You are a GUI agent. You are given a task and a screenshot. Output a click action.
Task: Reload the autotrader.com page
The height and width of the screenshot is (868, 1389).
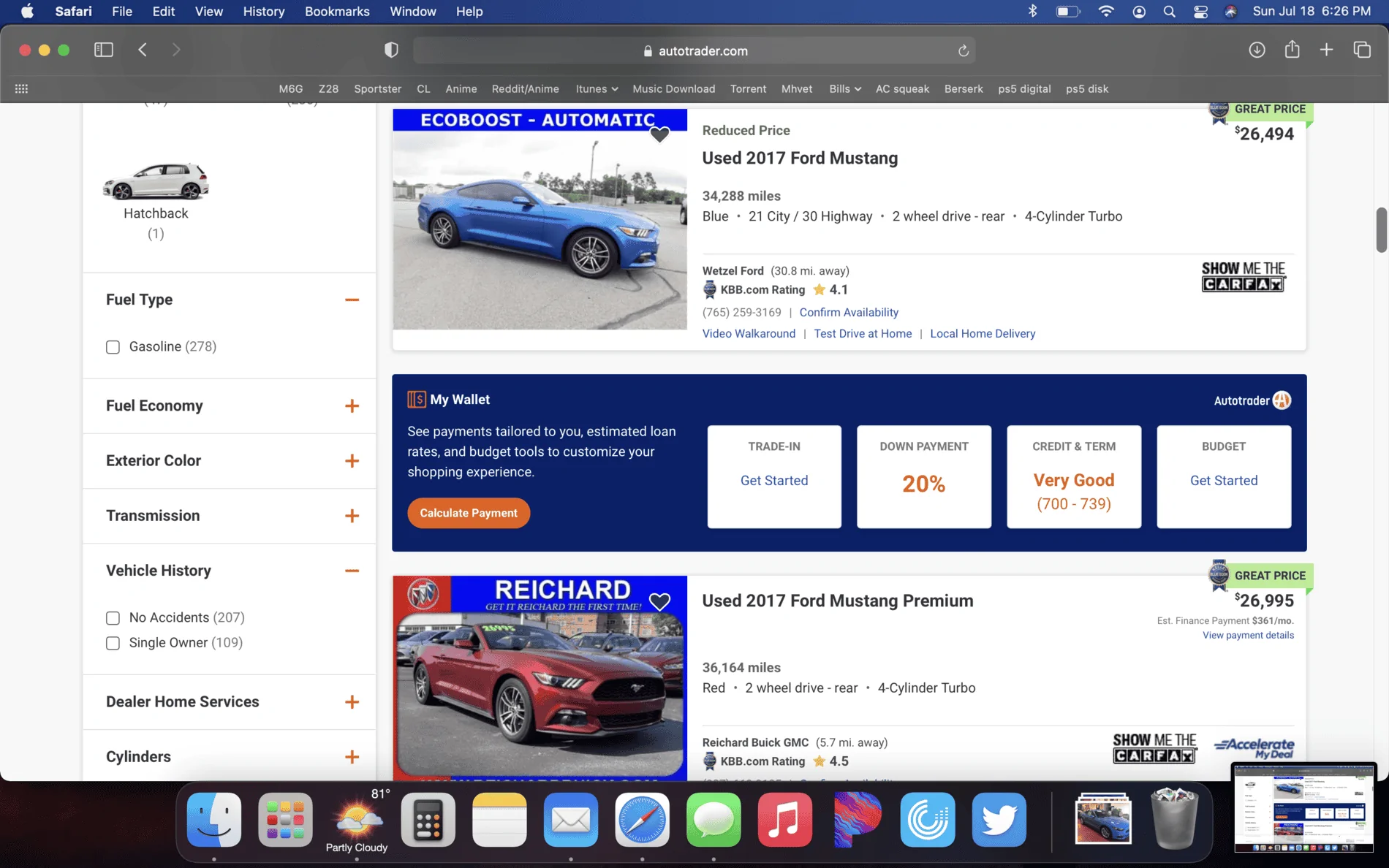[964, 50]
